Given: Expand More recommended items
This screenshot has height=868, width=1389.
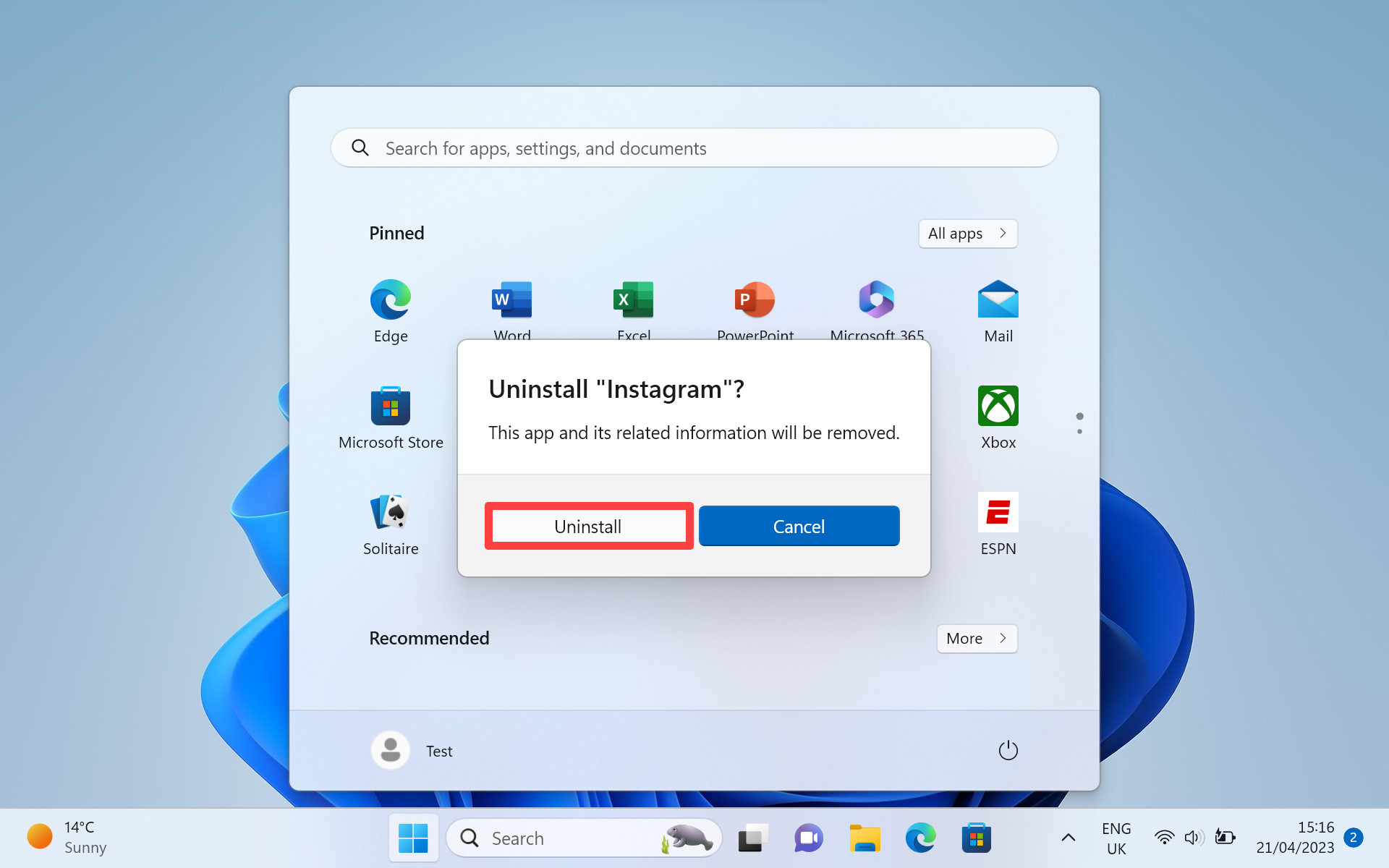Looking at the screenshot, I should (977, 637).
